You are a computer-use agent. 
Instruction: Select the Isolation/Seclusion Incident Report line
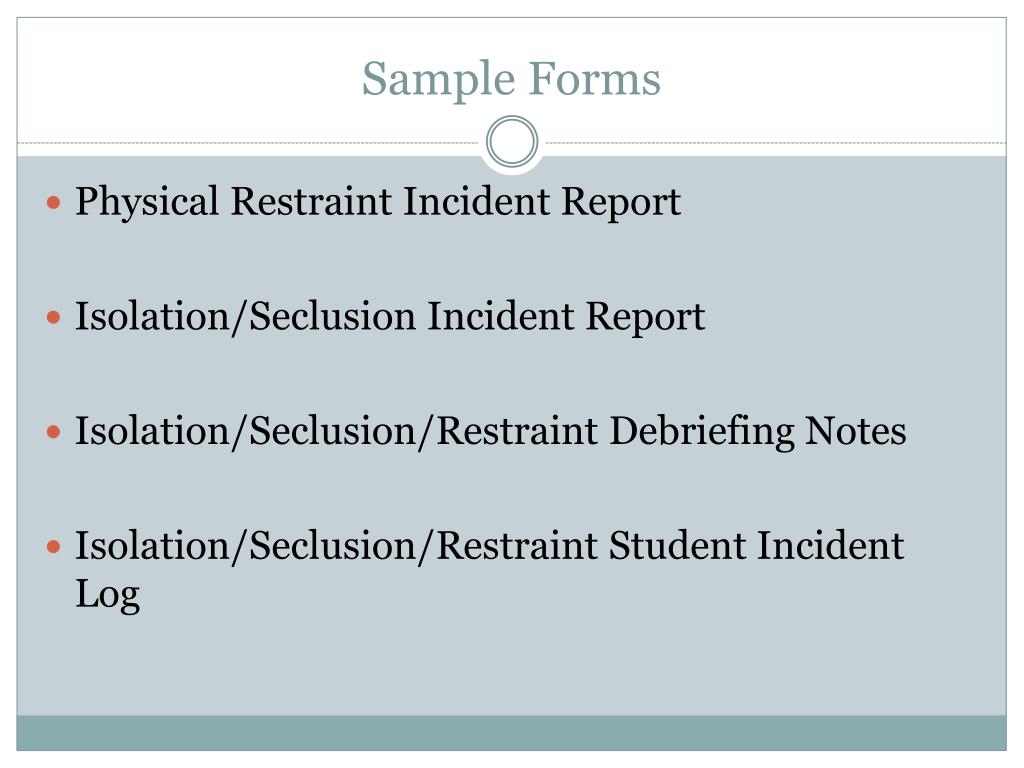pyautogui.click(x=390, y=317)
